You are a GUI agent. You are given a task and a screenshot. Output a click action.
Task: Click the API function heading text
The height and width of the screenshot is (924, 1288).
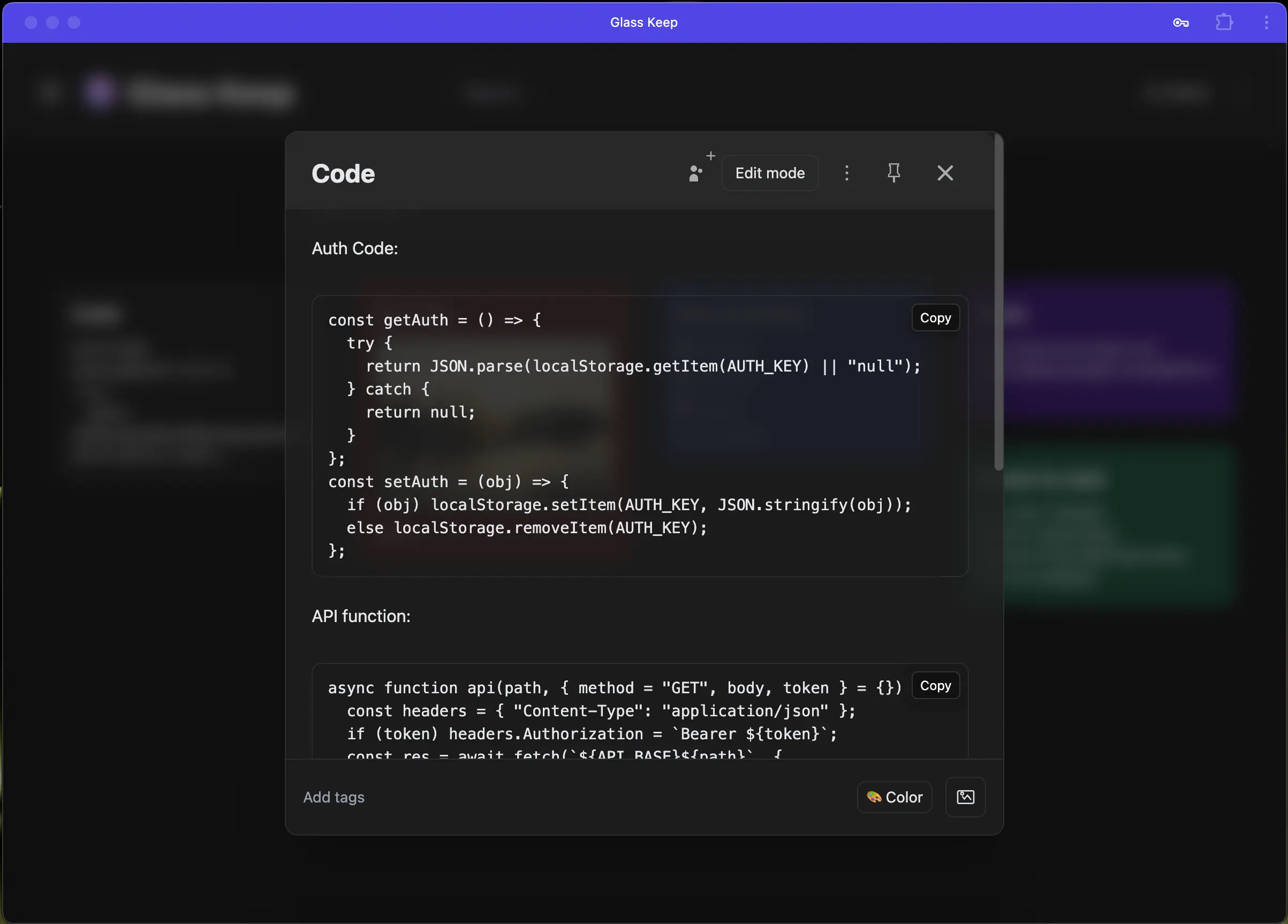point(361,616)
